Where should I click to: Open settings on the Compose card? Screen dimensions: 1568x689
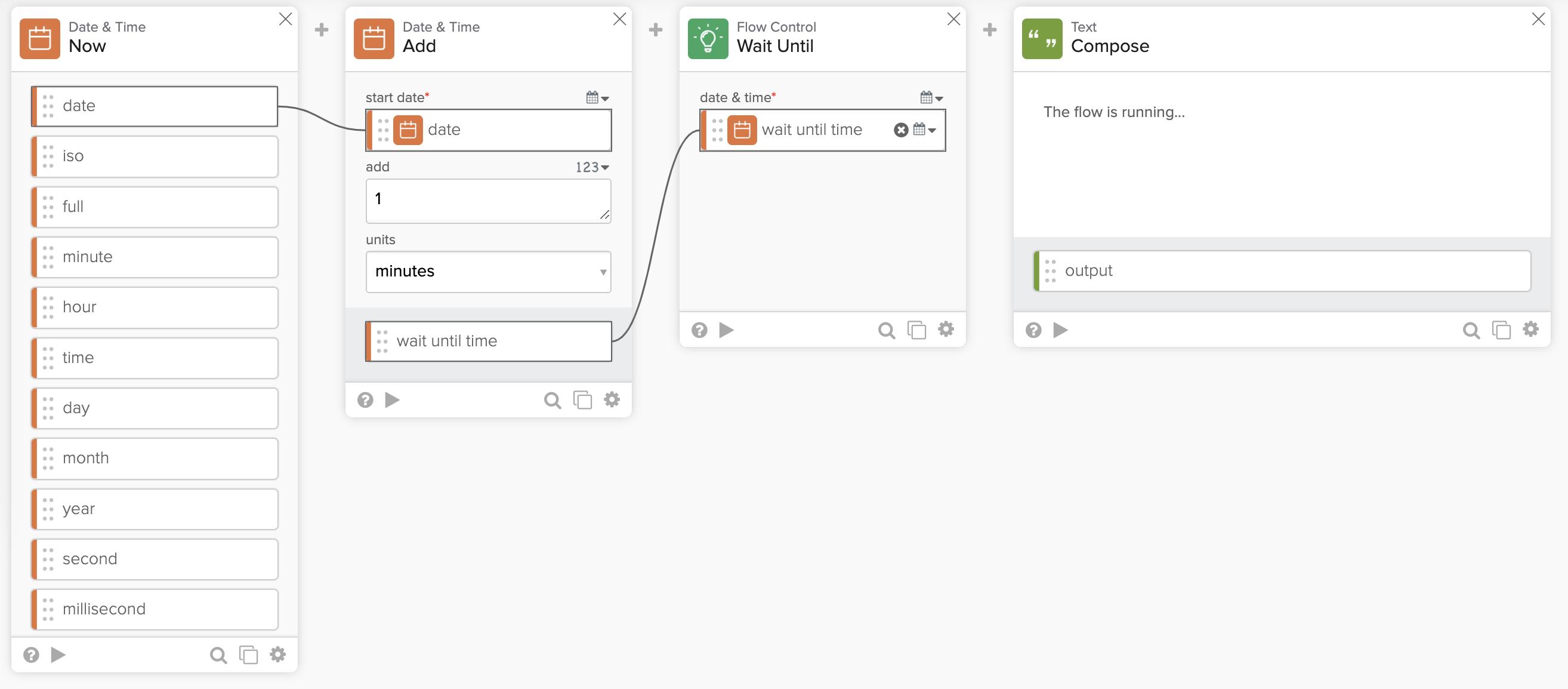[x=1531, y=330]
